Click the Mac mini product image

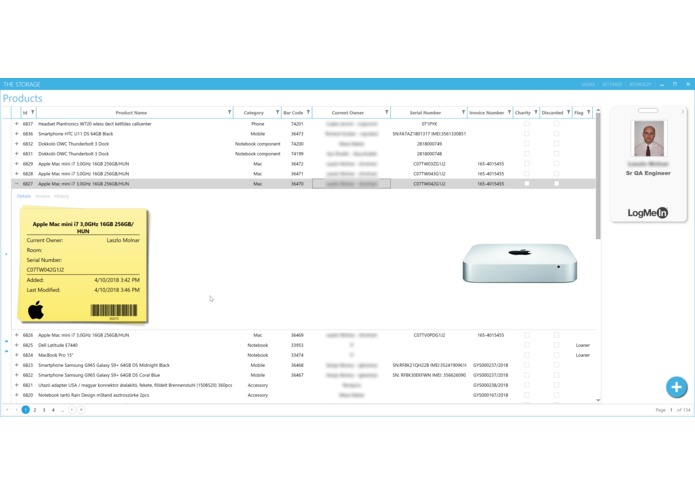point(519,263)
